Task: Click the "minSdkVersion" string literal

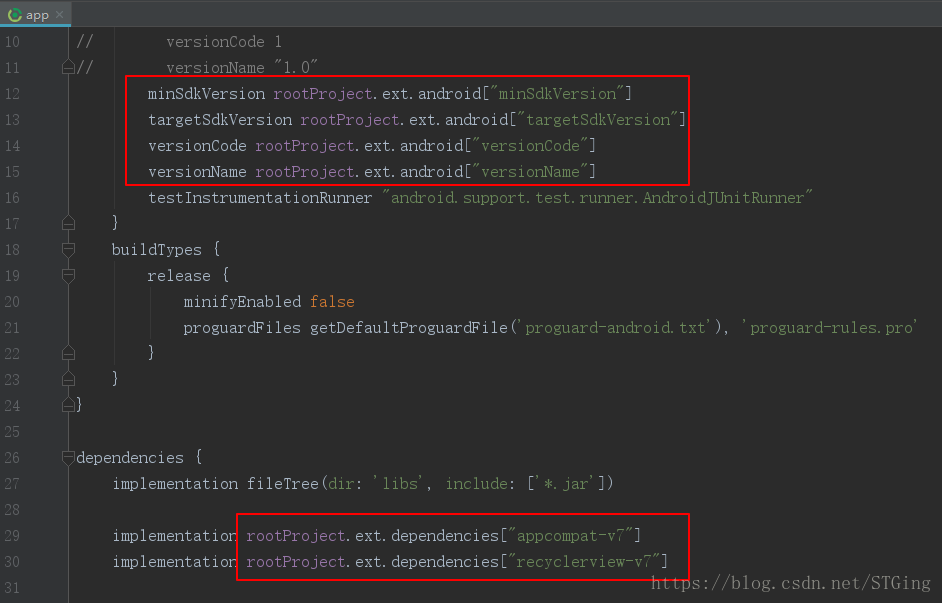Action: (557, 94)
